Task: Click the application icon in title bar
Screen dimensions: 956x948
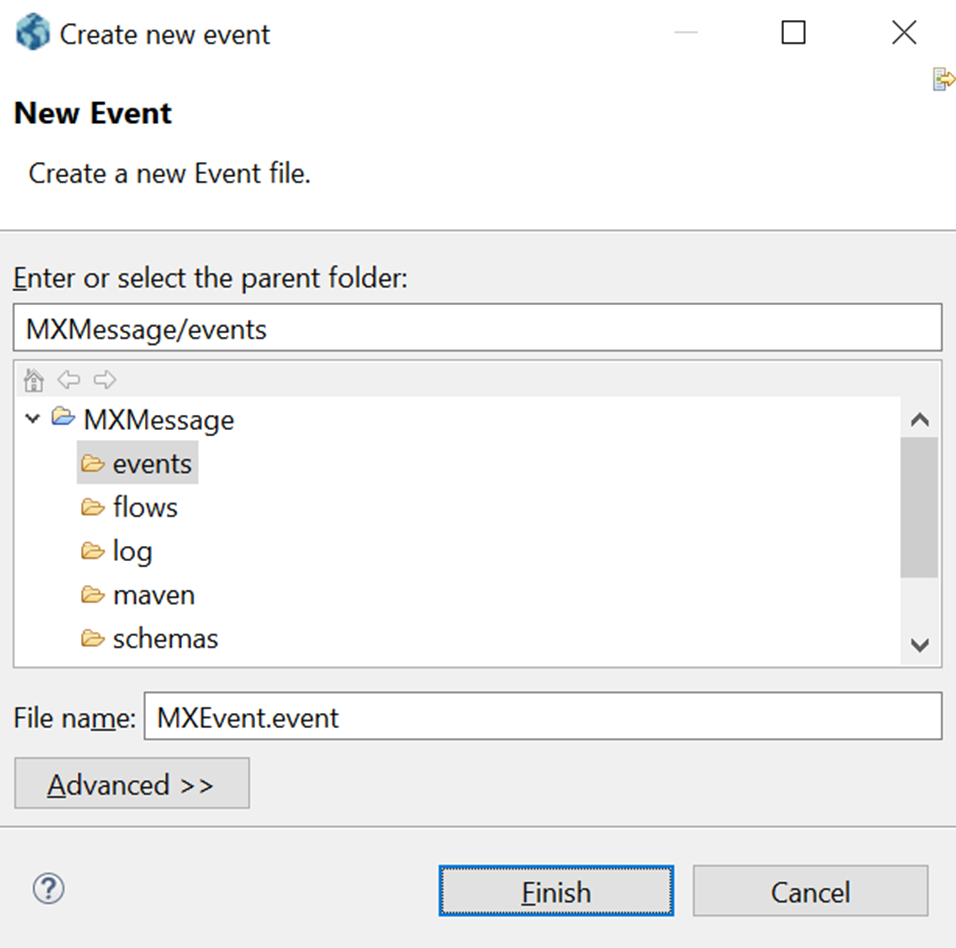Action: coord(33,33)
